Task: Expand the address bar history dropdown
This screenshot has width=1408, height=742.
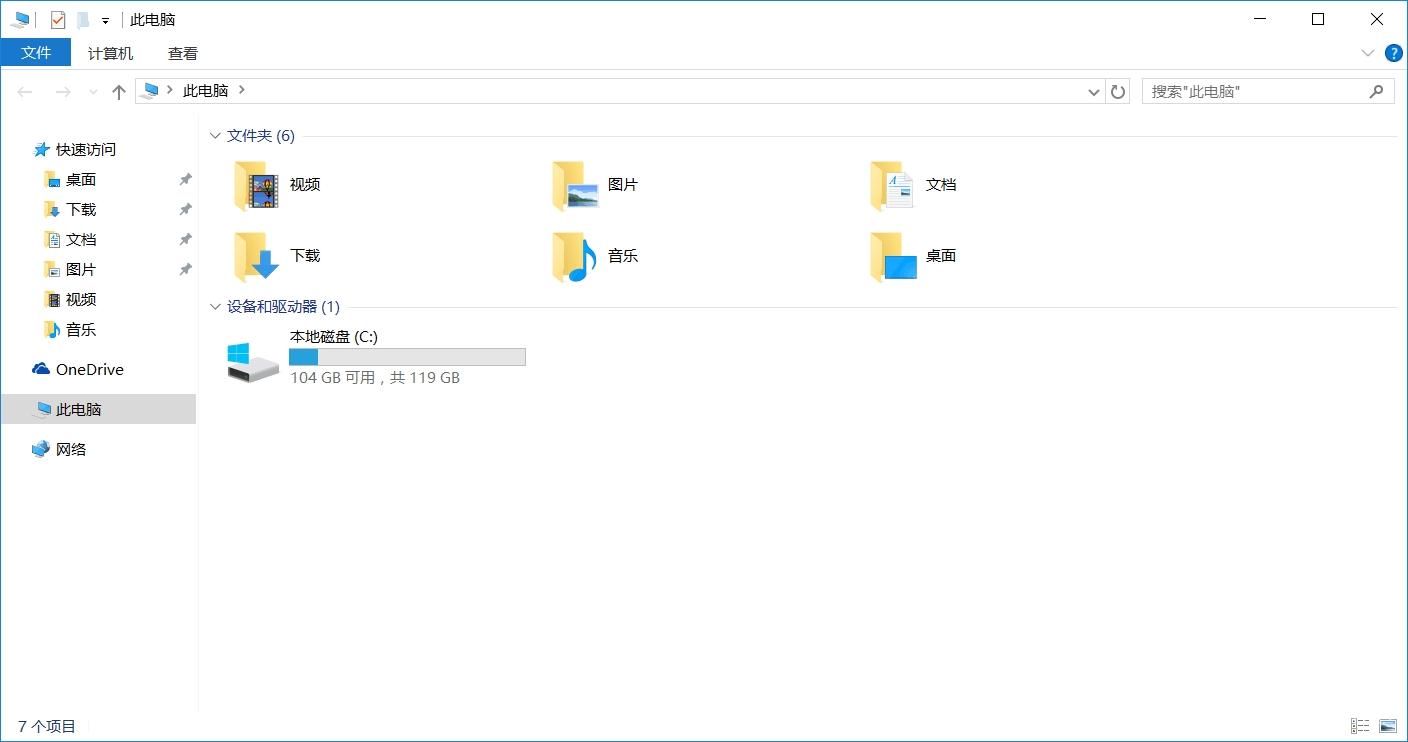Action: pyautogui.click(x=1093, y=91)
